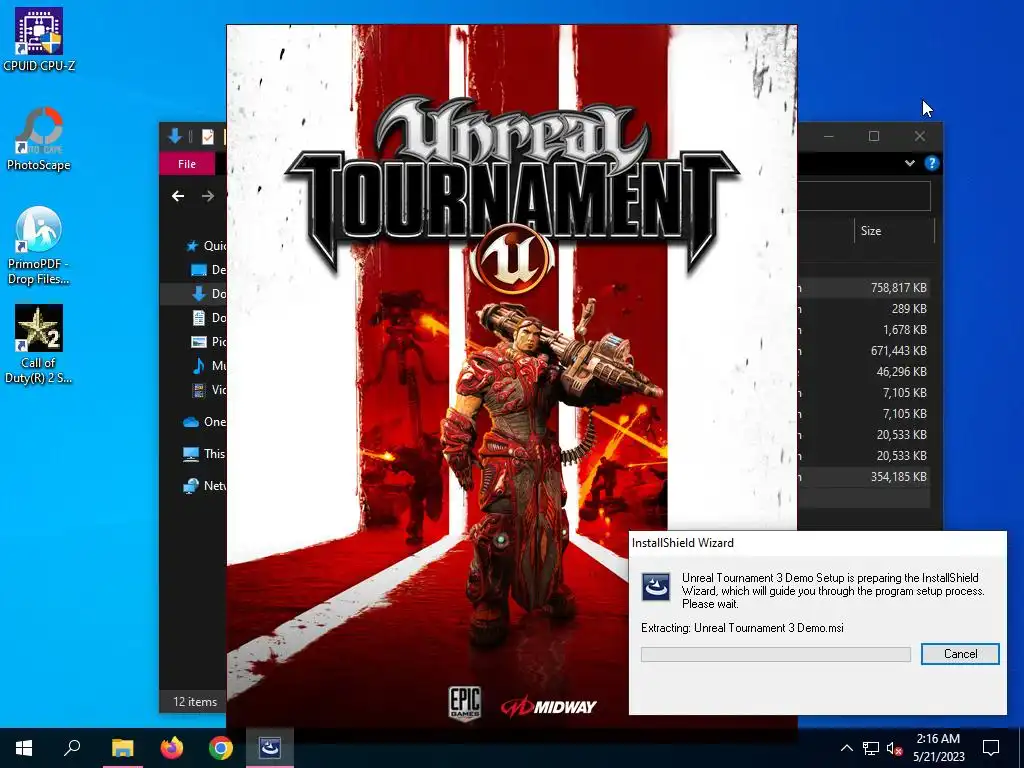The height and width of the screenshot is (768, 1024).
Task: Select the file sized 354,185 KB
Action: click(864, 477)
